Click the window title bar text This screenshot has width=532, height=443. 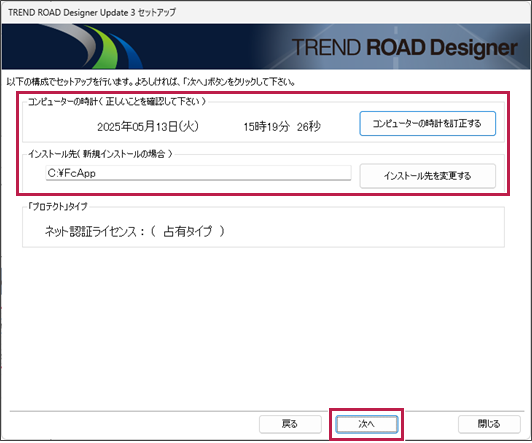click(x=92, y=13)
